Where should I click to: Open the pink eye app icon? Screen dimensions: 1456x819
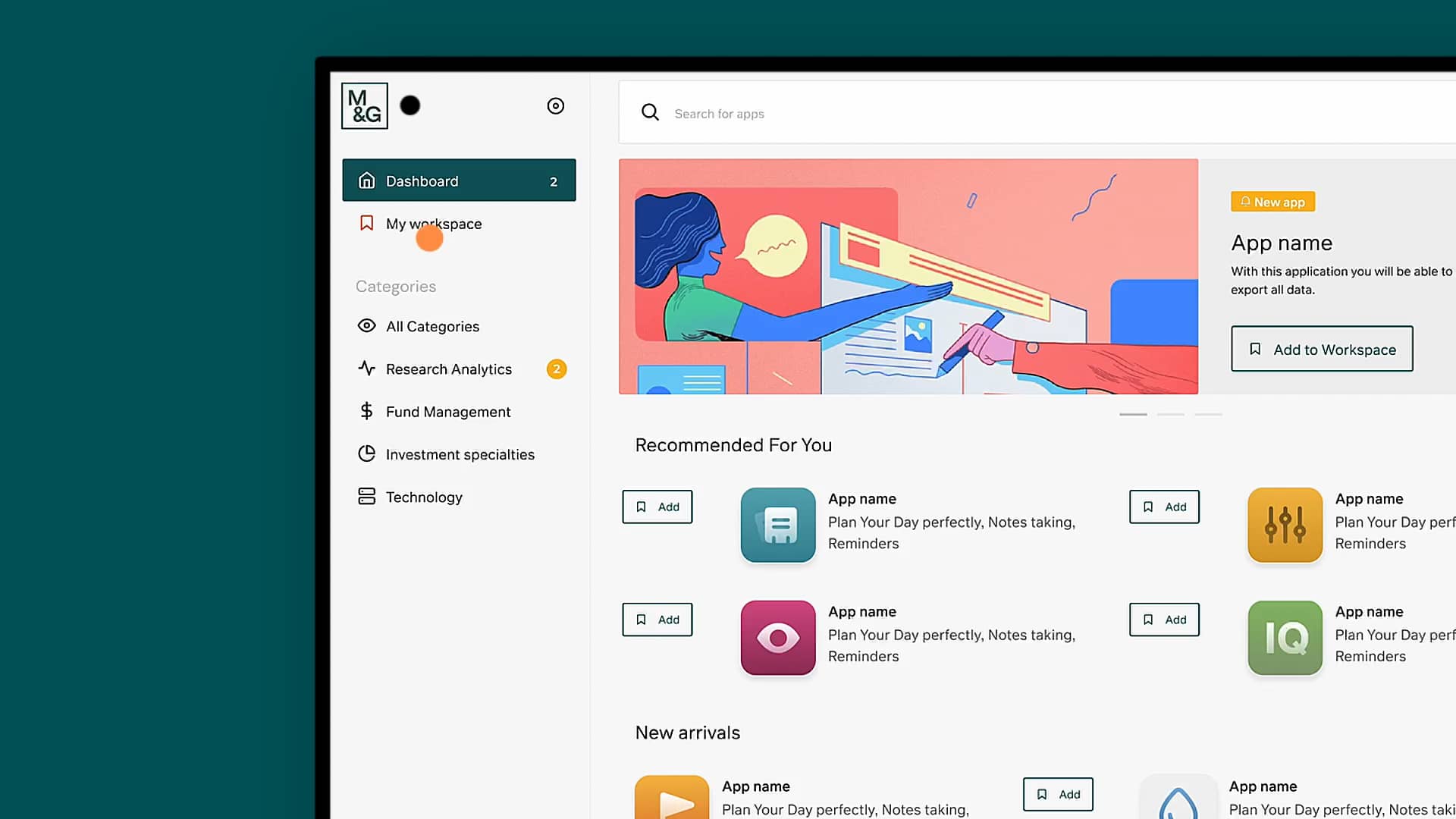tap(777, 637)
